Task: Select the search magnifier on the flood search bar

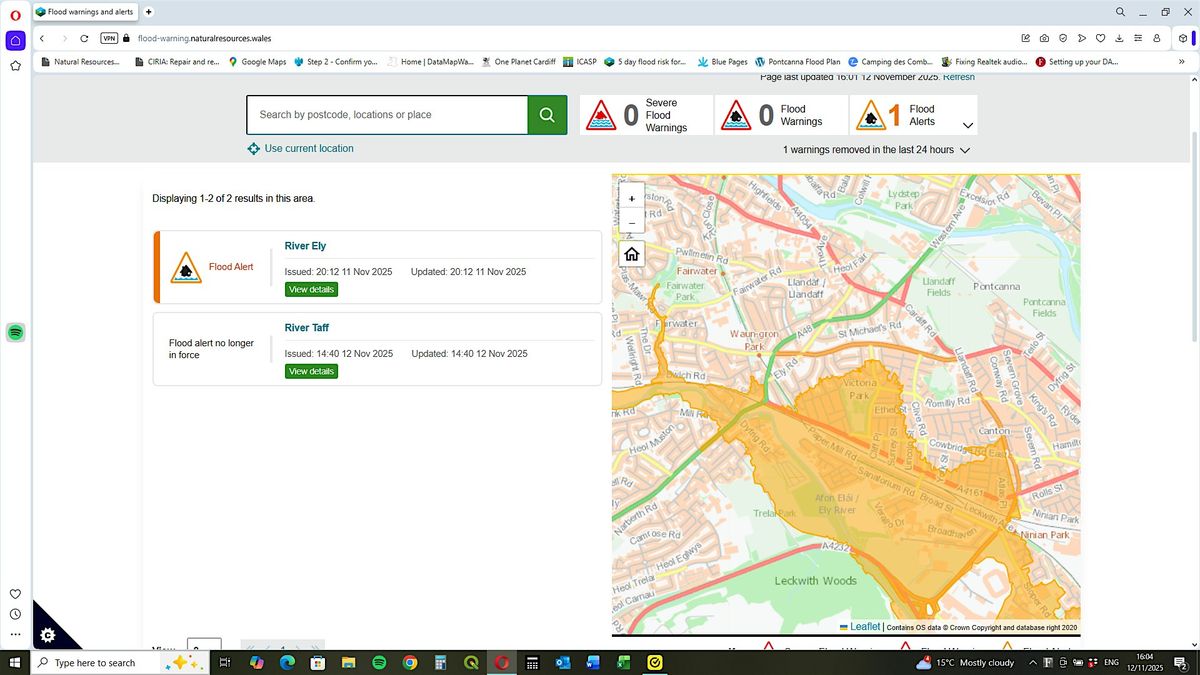Action: [x=547, y=114]
